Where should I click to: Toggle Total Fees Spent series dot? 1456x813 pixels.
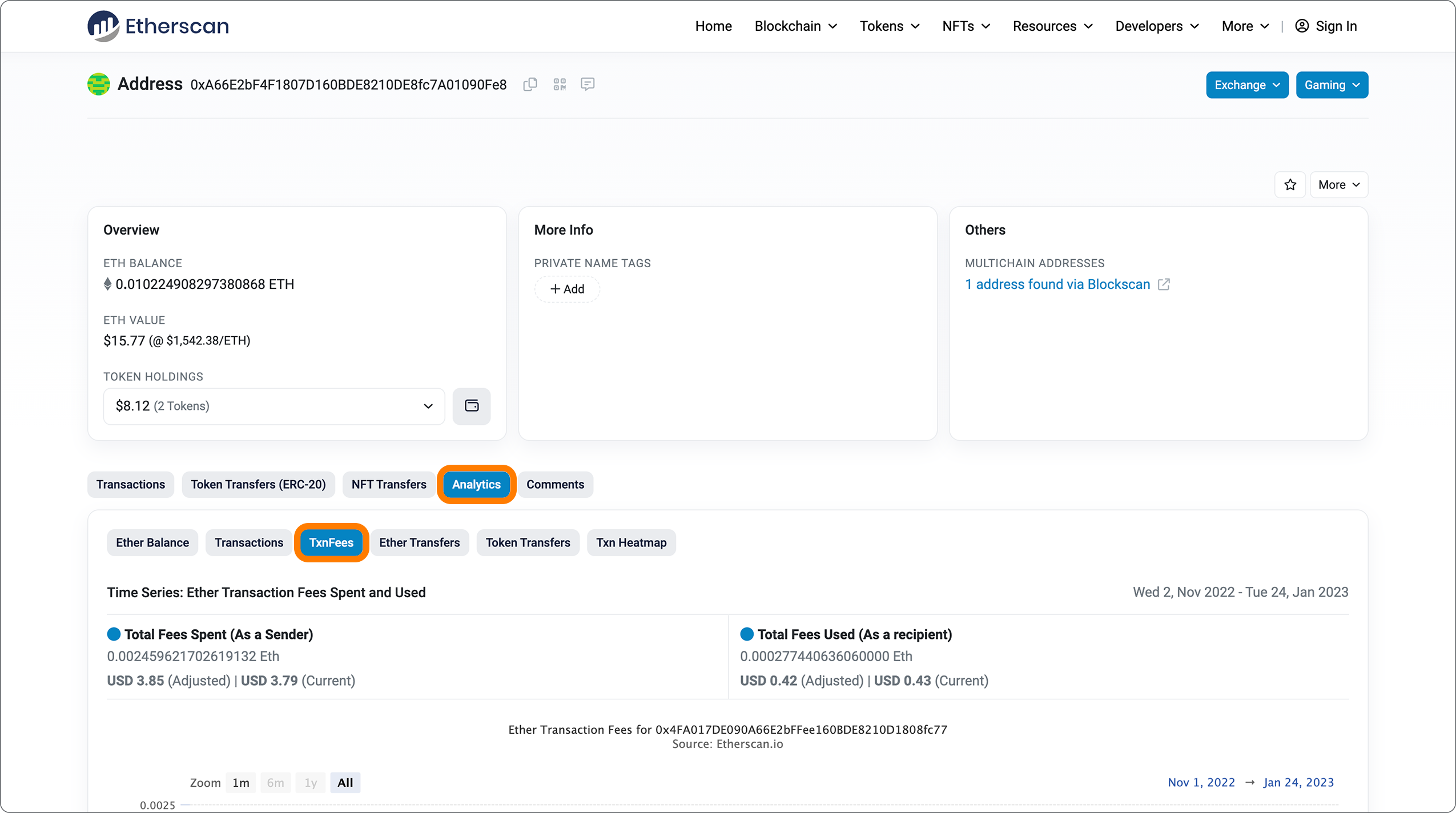(114, 634)
